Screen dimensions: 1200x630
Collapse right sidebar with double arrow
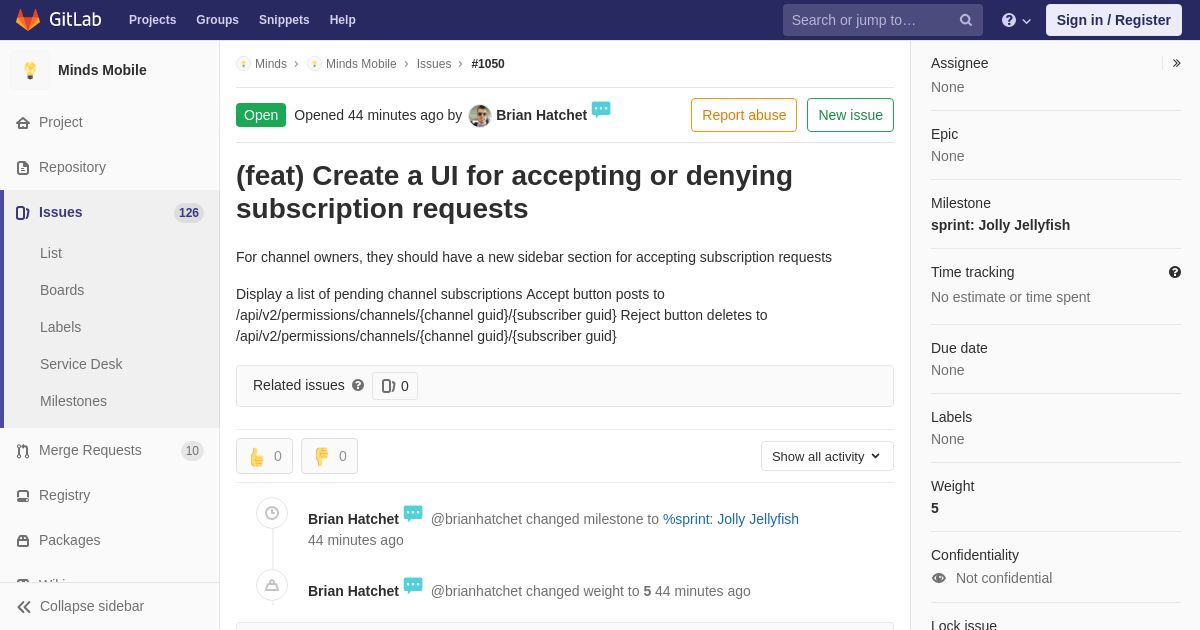click(1176, 63)
